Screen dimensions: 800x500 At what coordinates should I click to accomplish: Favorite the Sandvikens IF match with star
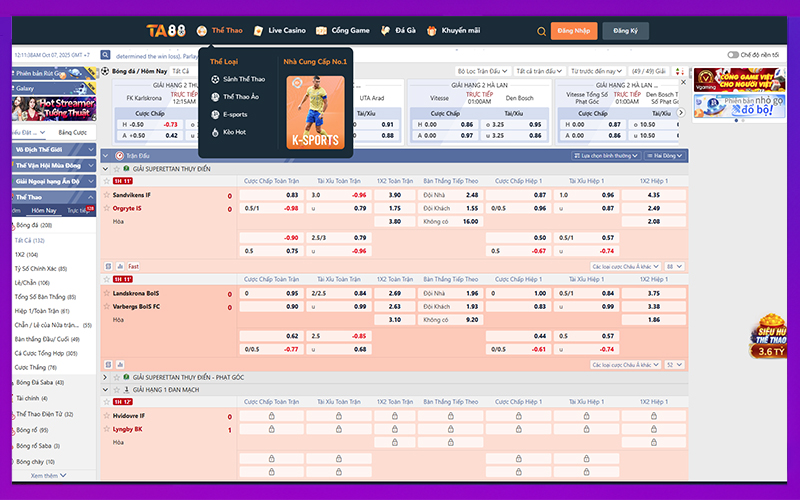(x=107, y=195)
